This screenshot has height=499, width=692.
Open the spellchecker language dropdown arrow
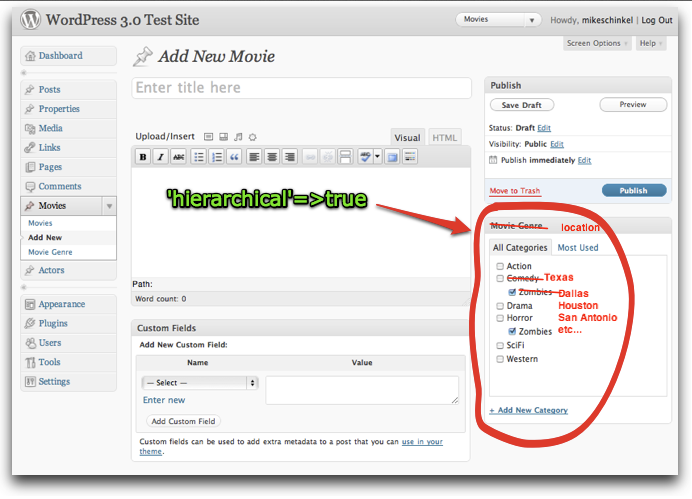pyautogui.click(x=378, y=157)
